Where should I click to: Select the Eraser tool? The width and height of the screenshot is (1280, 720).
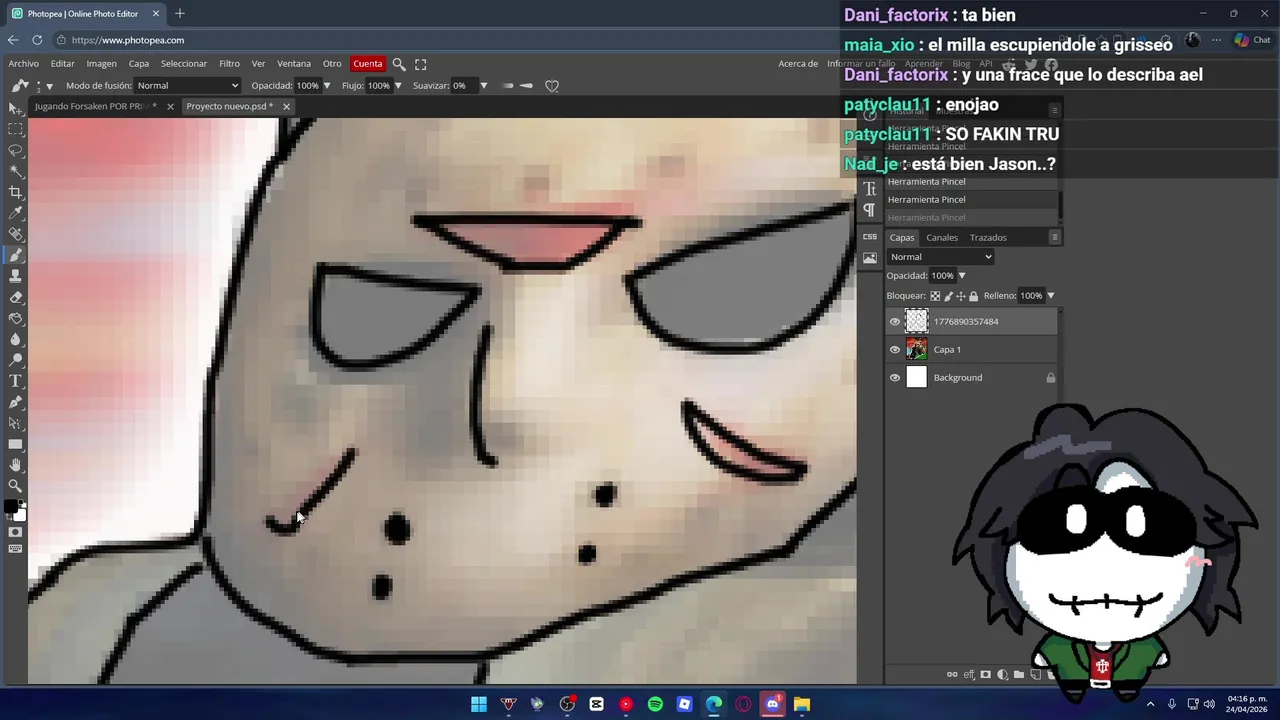pos(15,297)
